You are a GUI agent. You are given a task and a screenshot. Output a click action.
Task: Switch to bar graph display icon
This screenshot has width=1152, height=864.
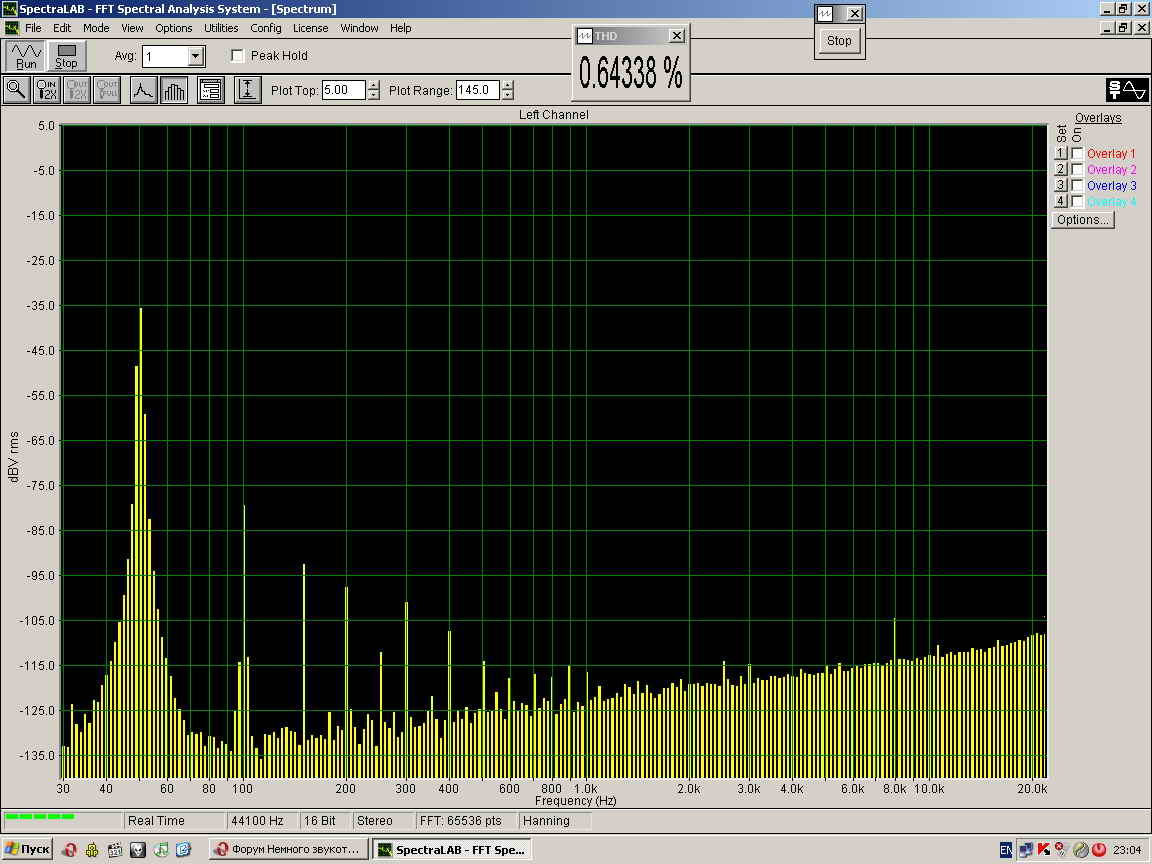174,90
